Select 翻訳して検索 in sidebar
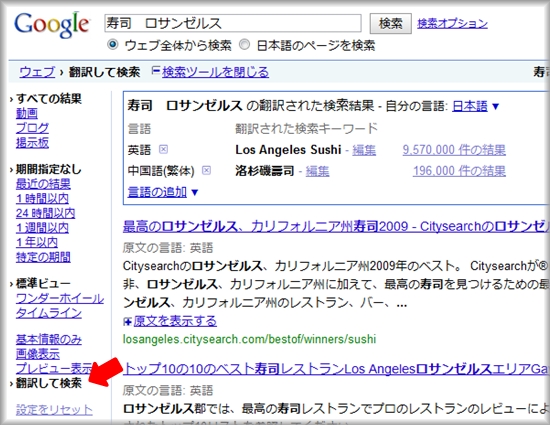The height and width of the screenshot is (425, 550). (48, 383)
